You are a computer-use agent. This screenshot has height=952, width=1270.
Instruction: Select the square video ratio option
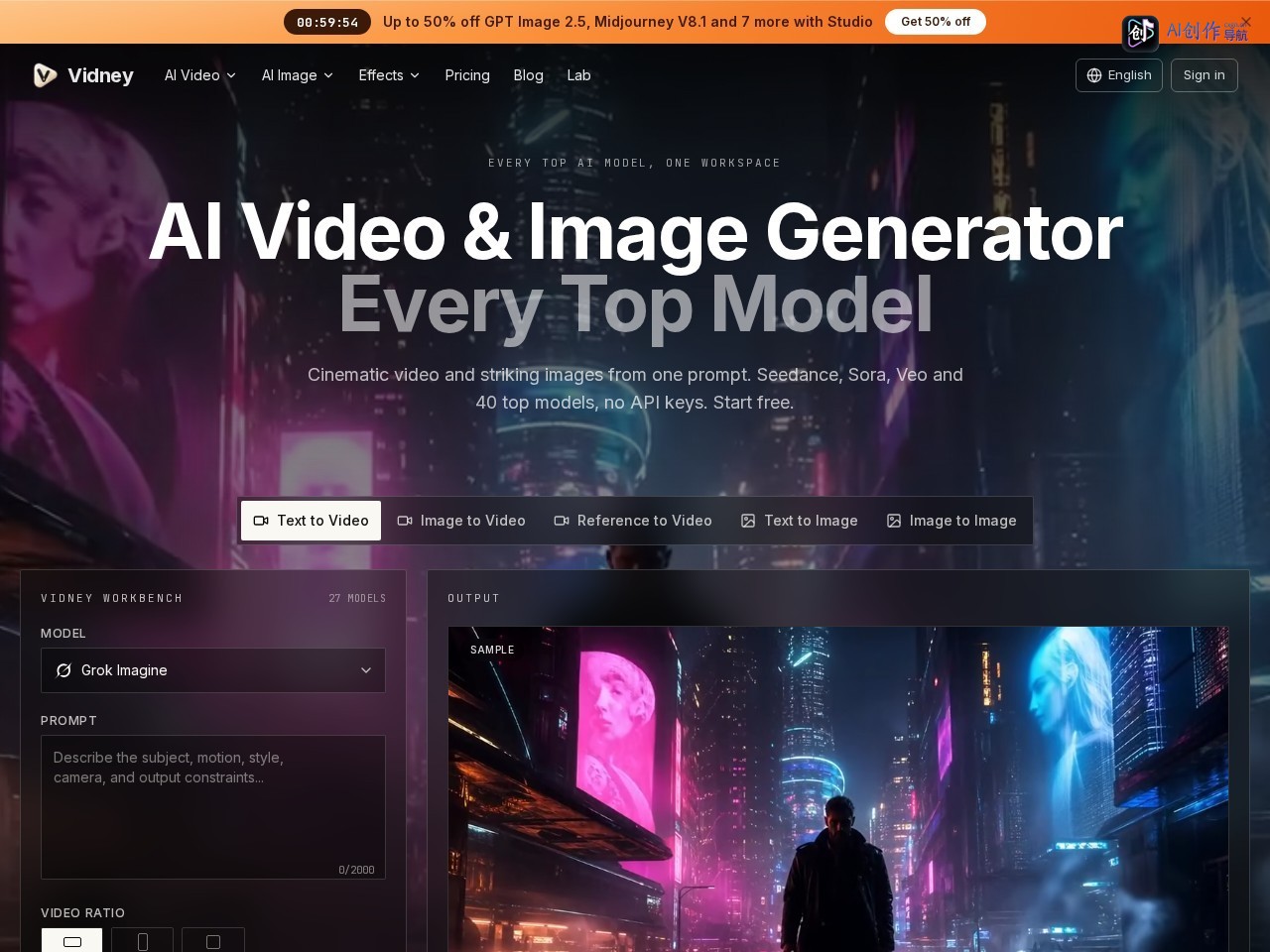(x=213, y=940)
